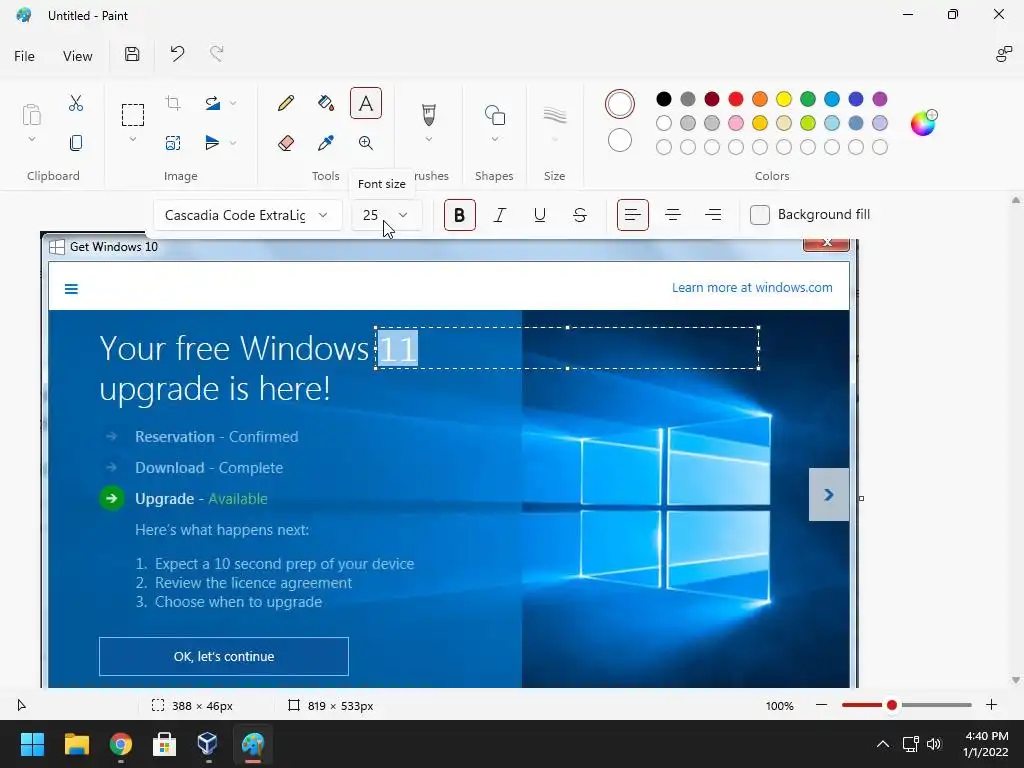
Task: Open the View menu
Action: click(x=78, y=56)
